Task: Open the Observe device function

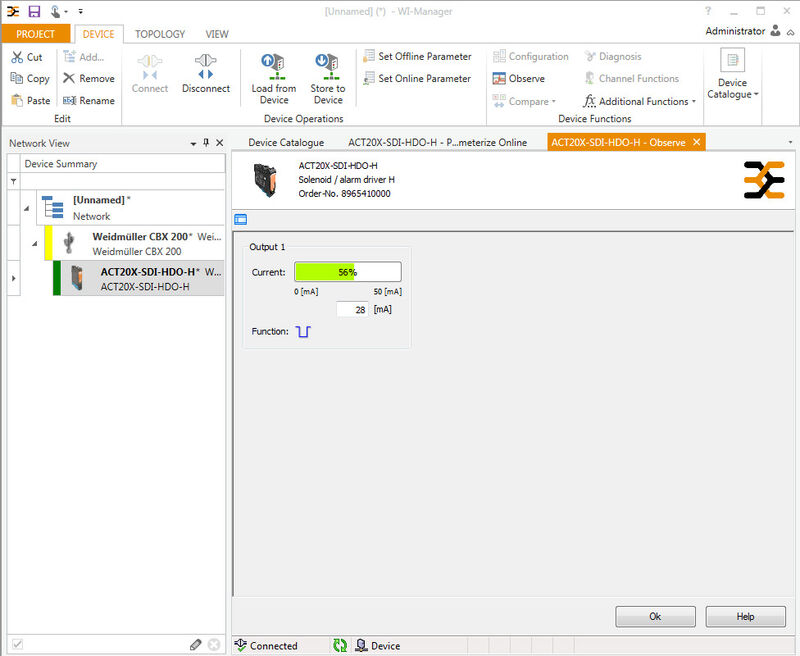Action: (x=518, y=79)
